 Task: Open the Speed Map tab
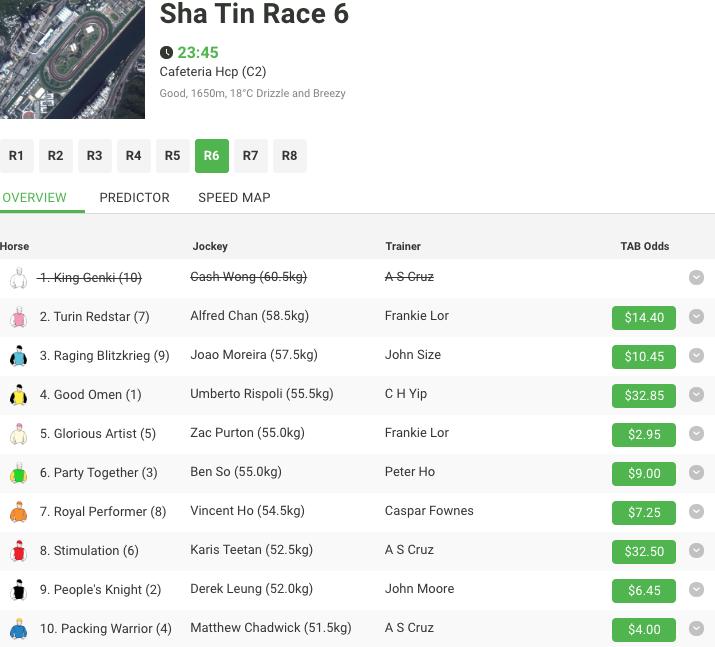coord(234,197)
